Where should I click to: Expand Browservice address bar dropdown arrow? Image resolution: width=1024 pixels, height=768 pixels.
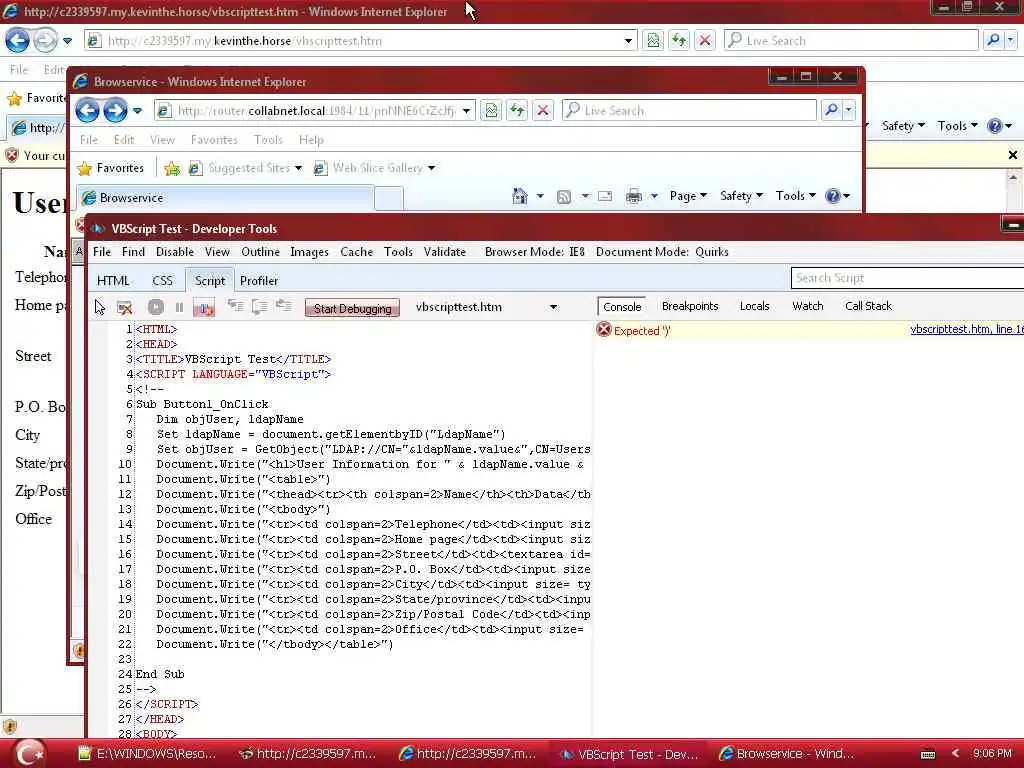466,111
